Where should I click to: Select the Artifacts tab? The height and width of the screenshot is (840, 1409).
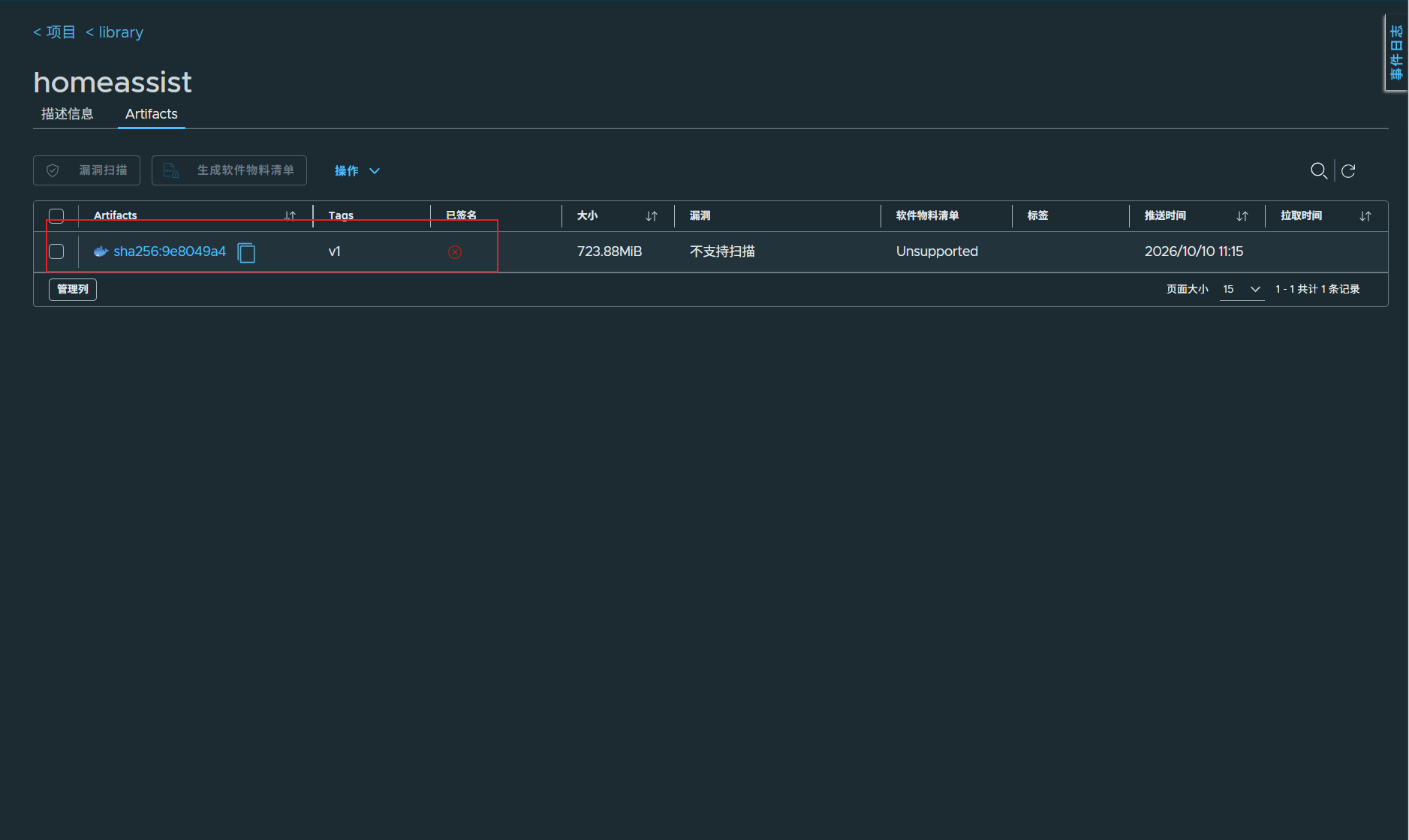pyautogui.click(x=152, y=114)
